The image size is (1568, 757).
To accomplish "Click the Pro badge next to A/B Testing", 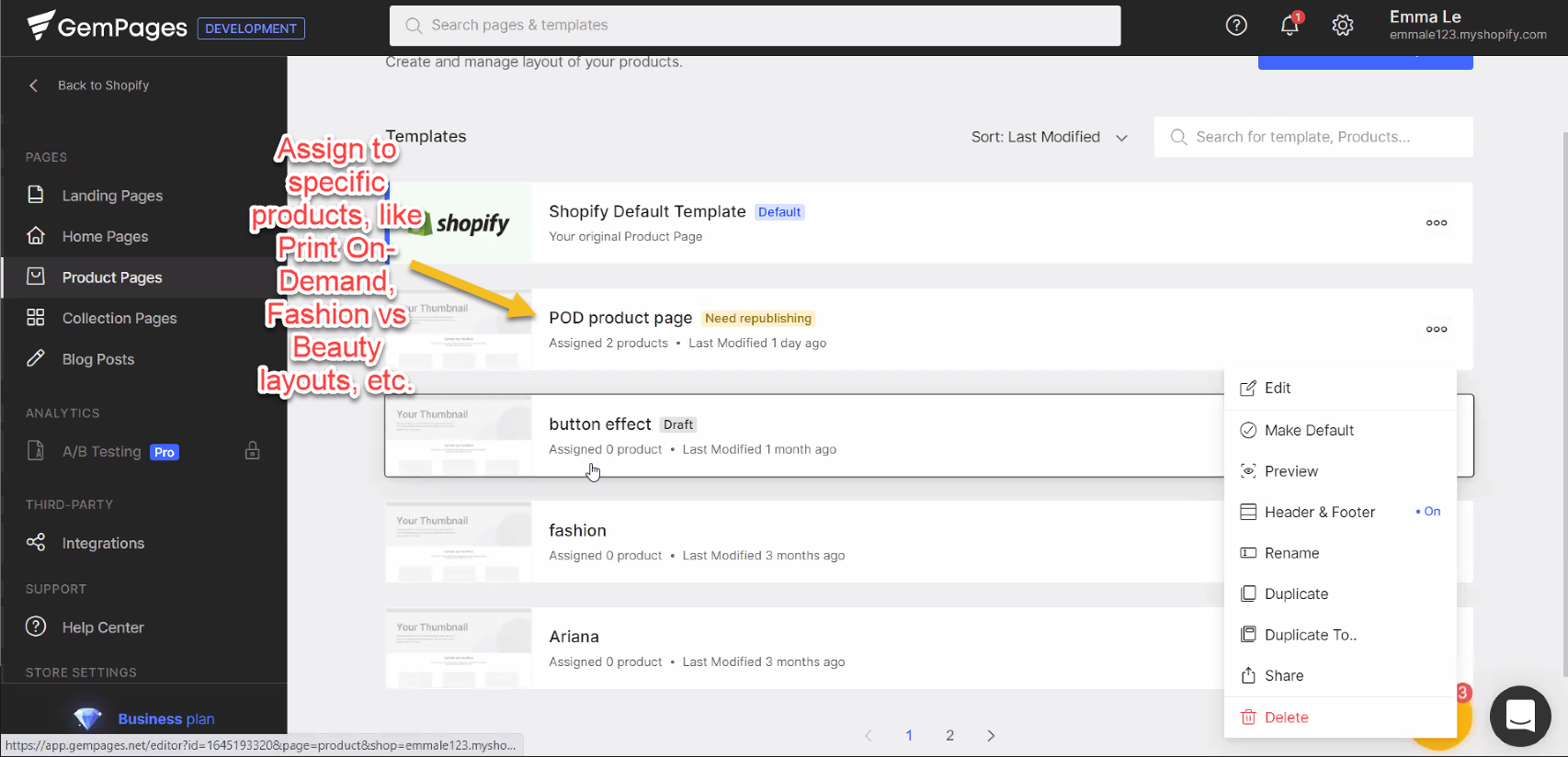I will pyautogui.click(x=165, y=452).
